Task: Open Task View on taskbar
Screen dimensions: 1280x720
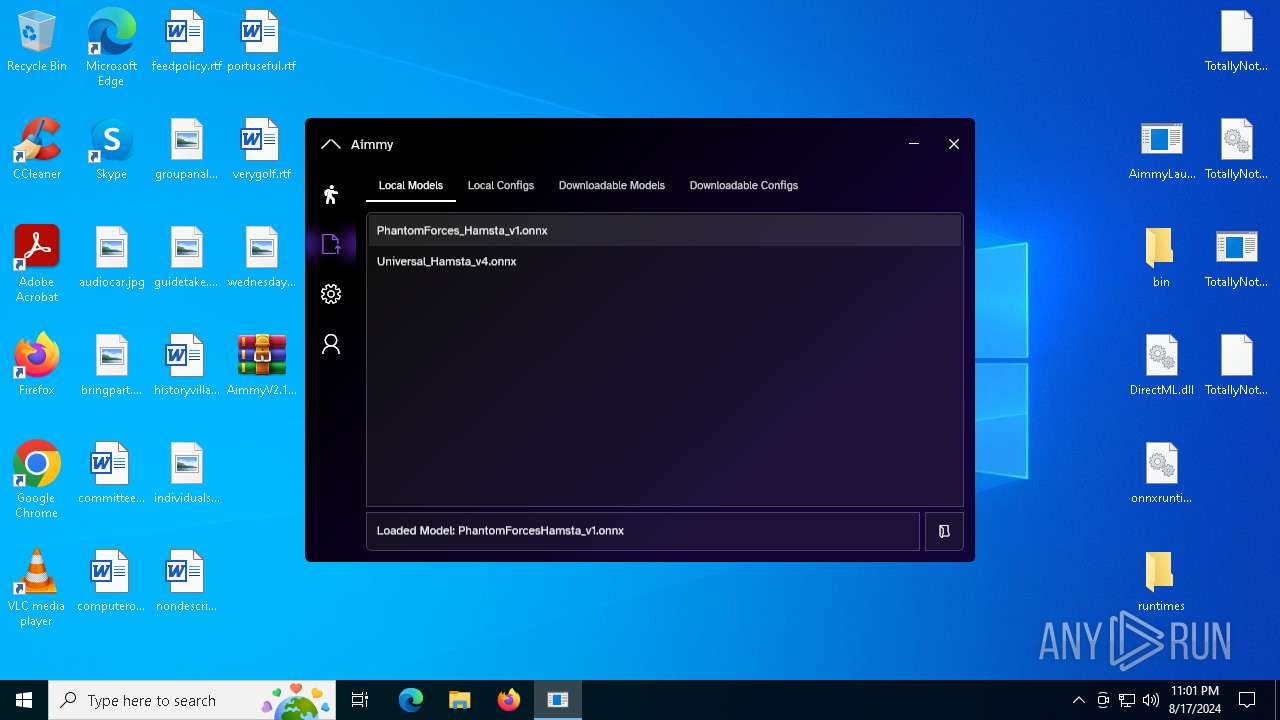Action: click(361, 700)
